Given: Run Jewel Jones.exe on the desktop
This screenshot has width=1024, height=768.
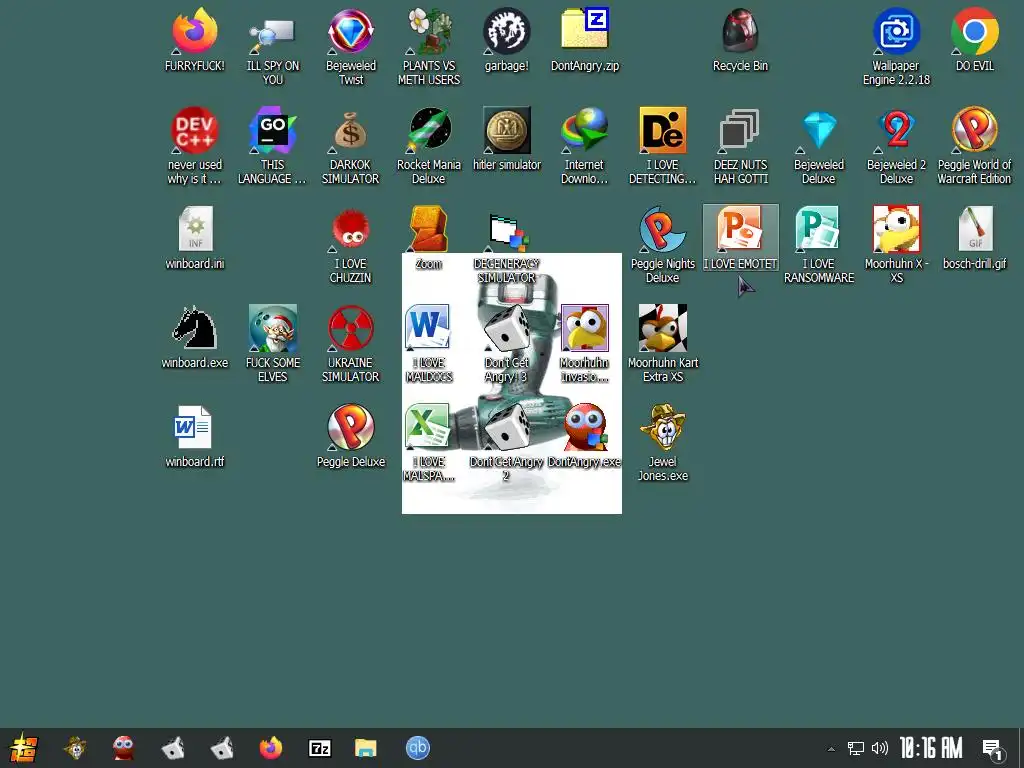Looking at the screenshot, I should coord(662,443).
